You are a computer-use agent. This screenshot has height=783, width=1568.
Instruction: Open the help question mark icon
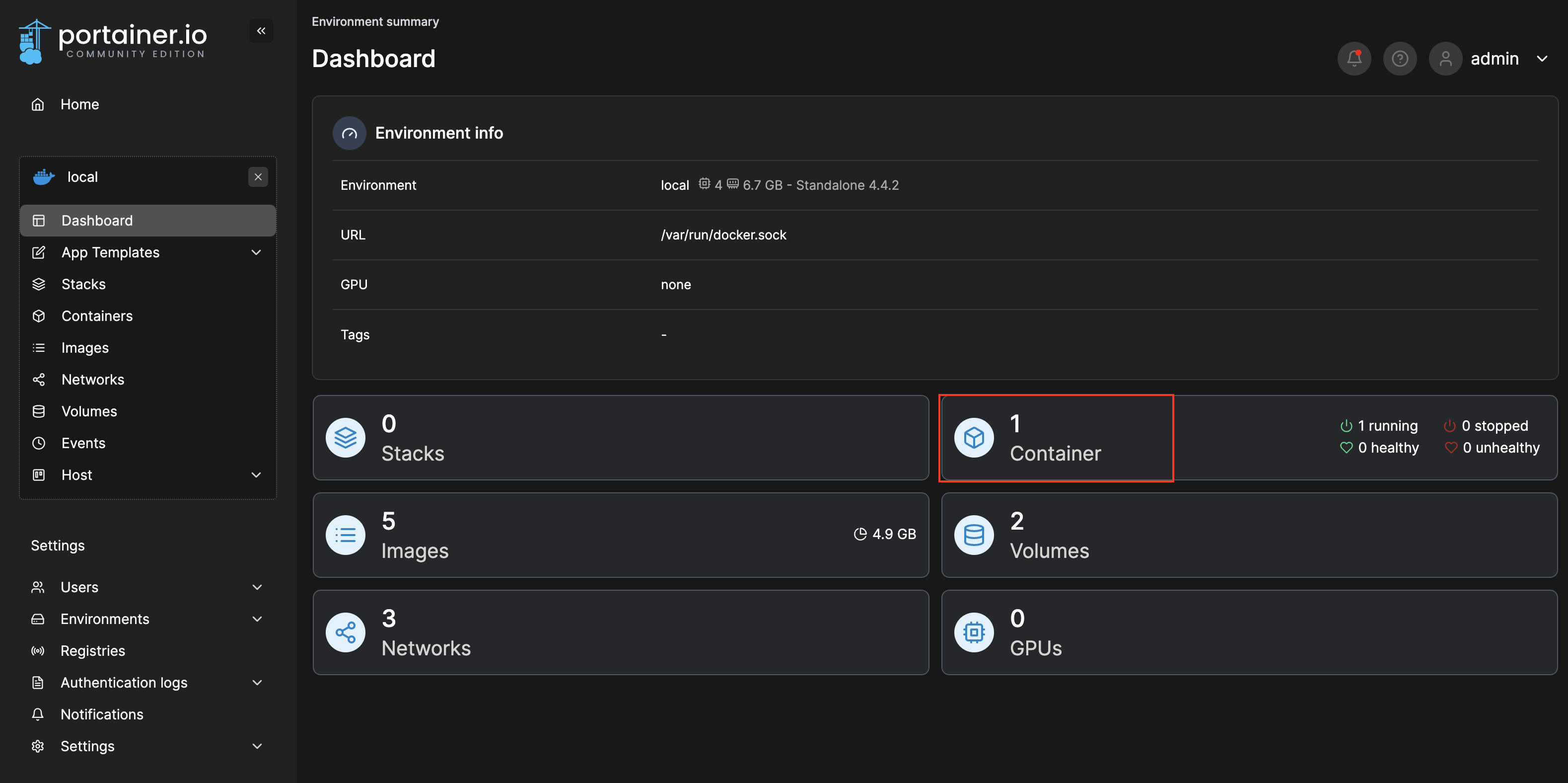(x=1399, y=59)
